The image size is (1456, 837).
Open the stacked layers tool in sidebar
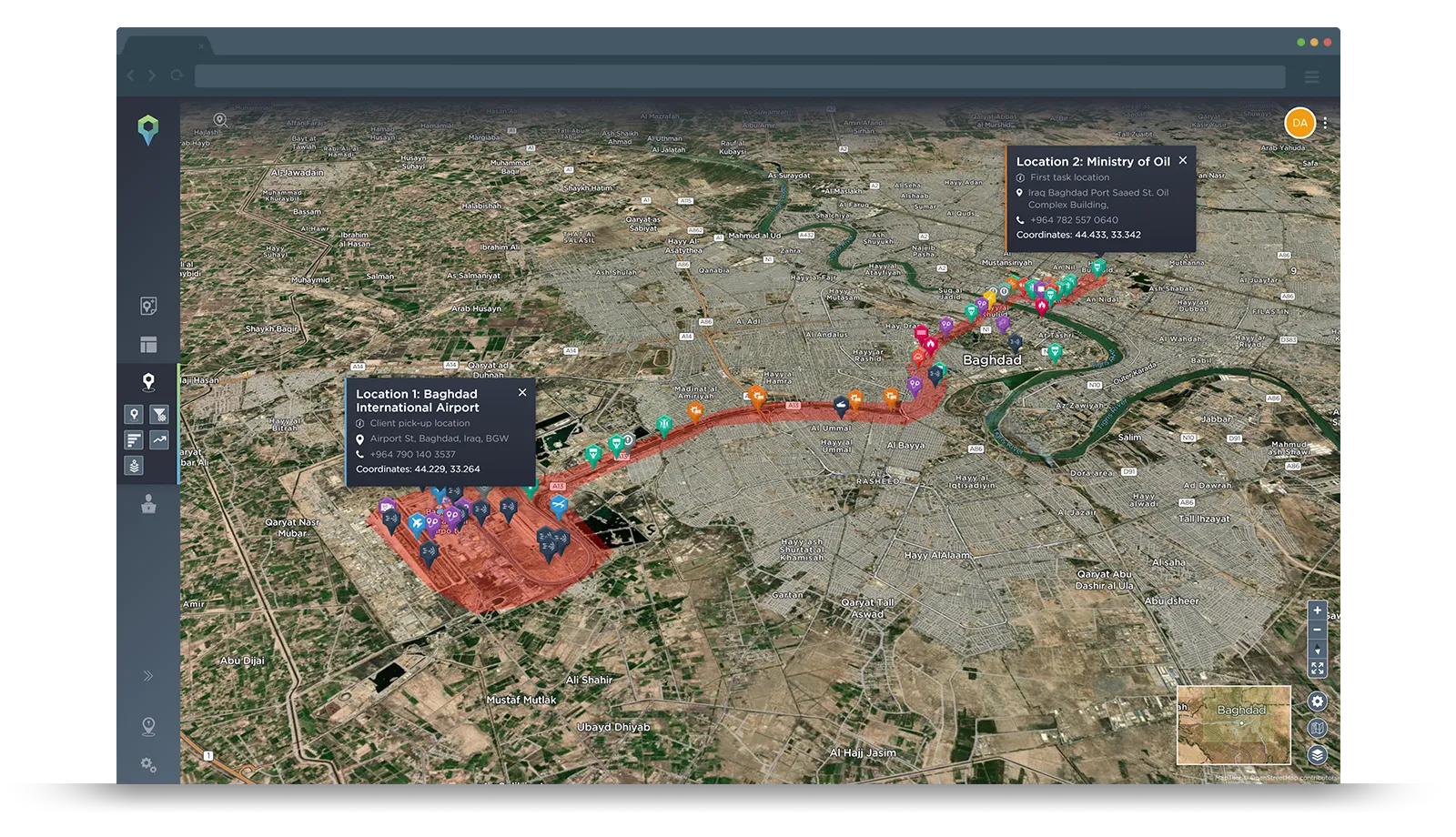134,466
